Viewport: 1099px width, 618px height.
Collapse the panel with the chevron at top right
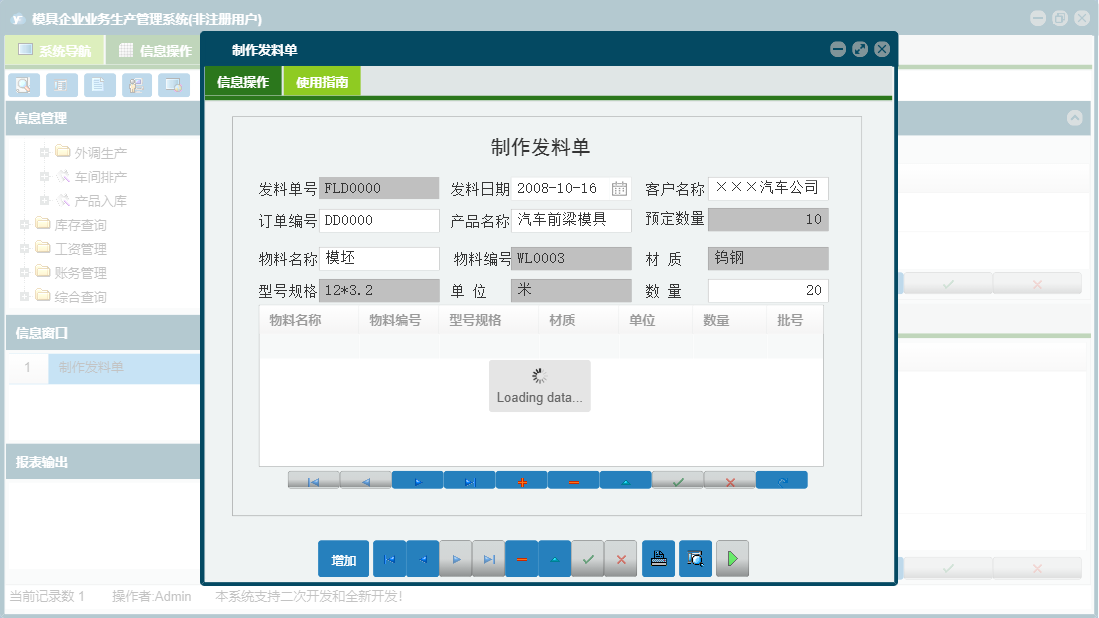click(1073, 118)
